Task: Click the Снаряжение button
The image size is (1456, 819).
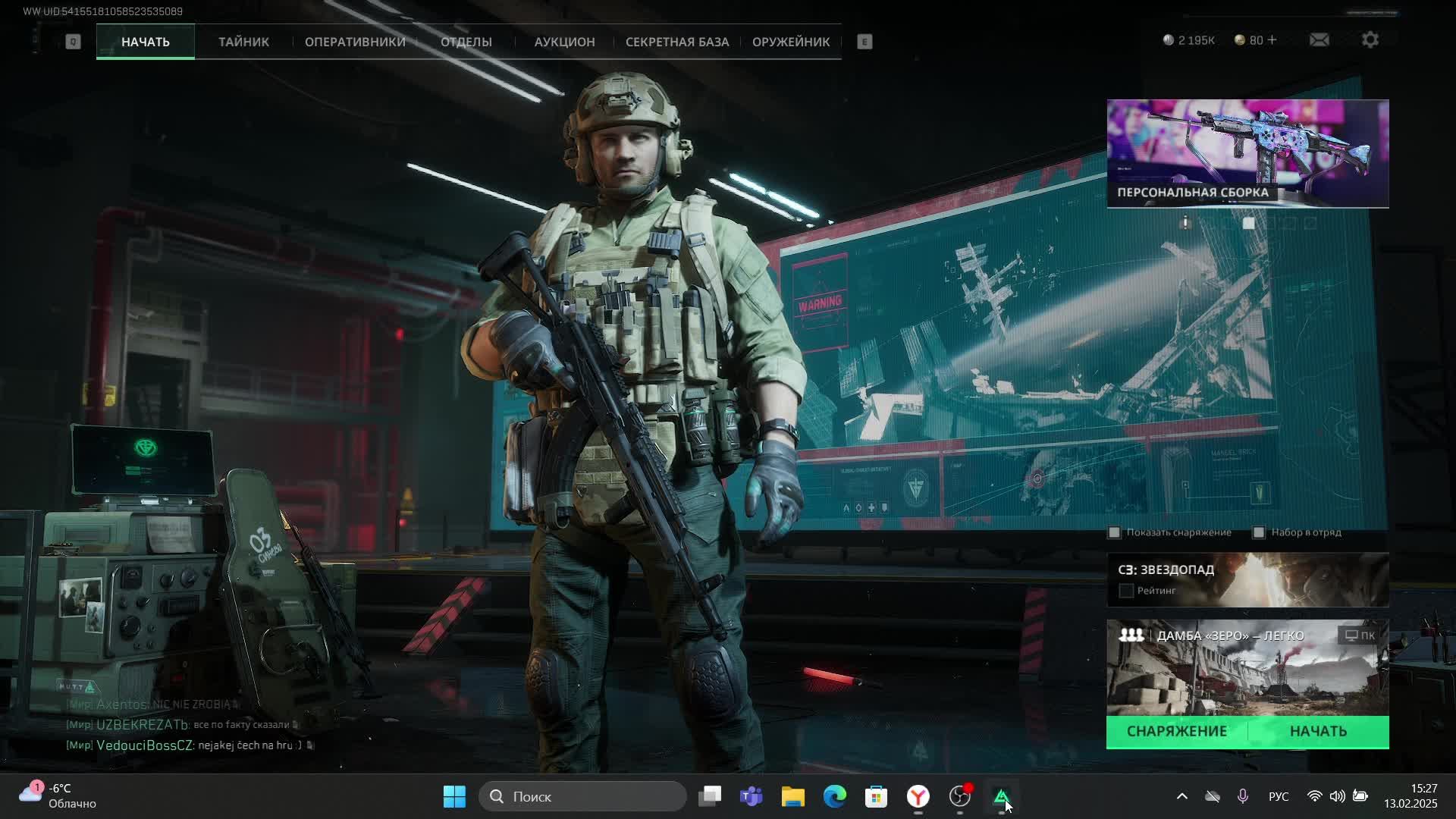Action: click(x=1176, y=731)
